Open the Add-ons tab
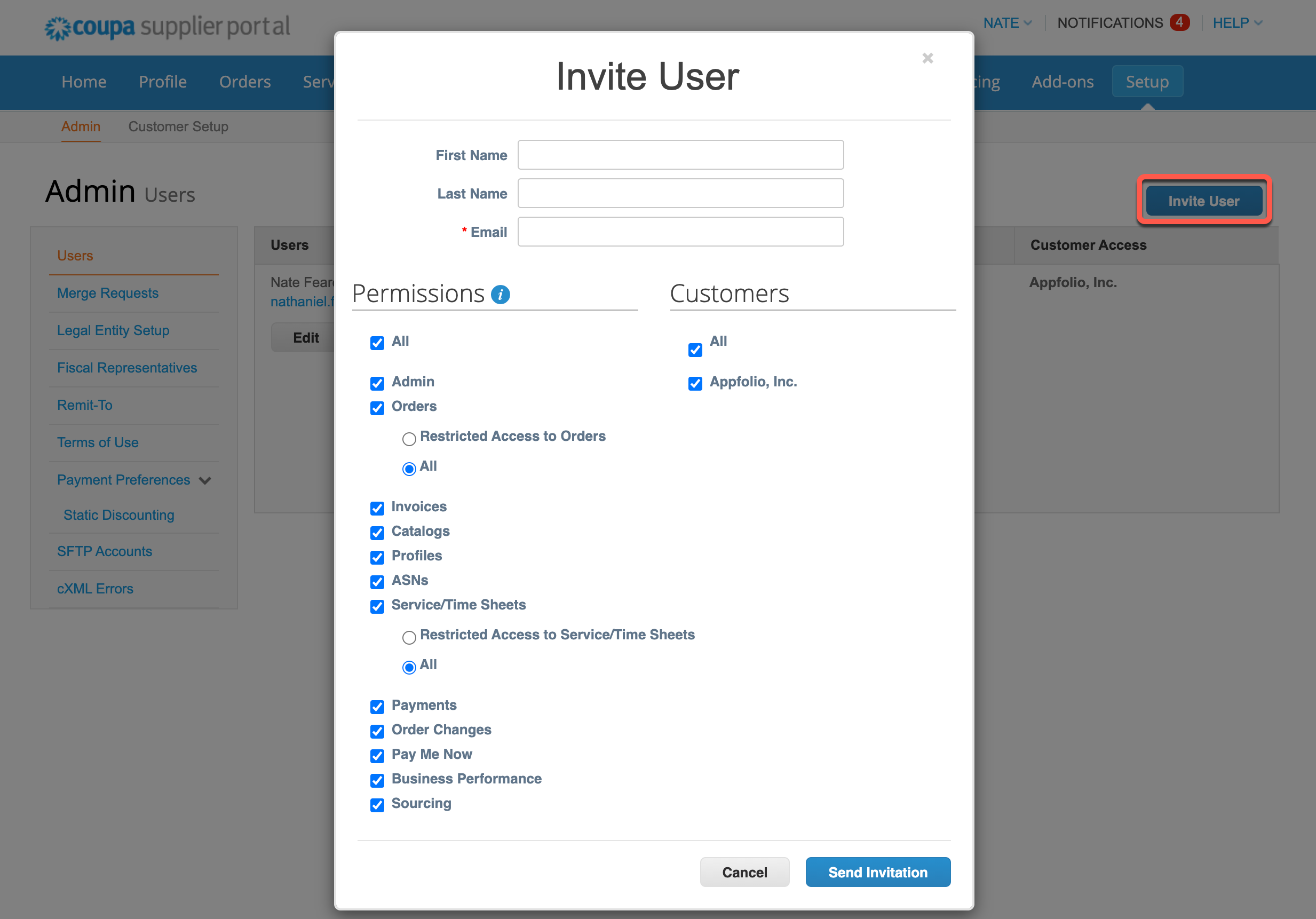1316x919 pixels. [1063, 82]
